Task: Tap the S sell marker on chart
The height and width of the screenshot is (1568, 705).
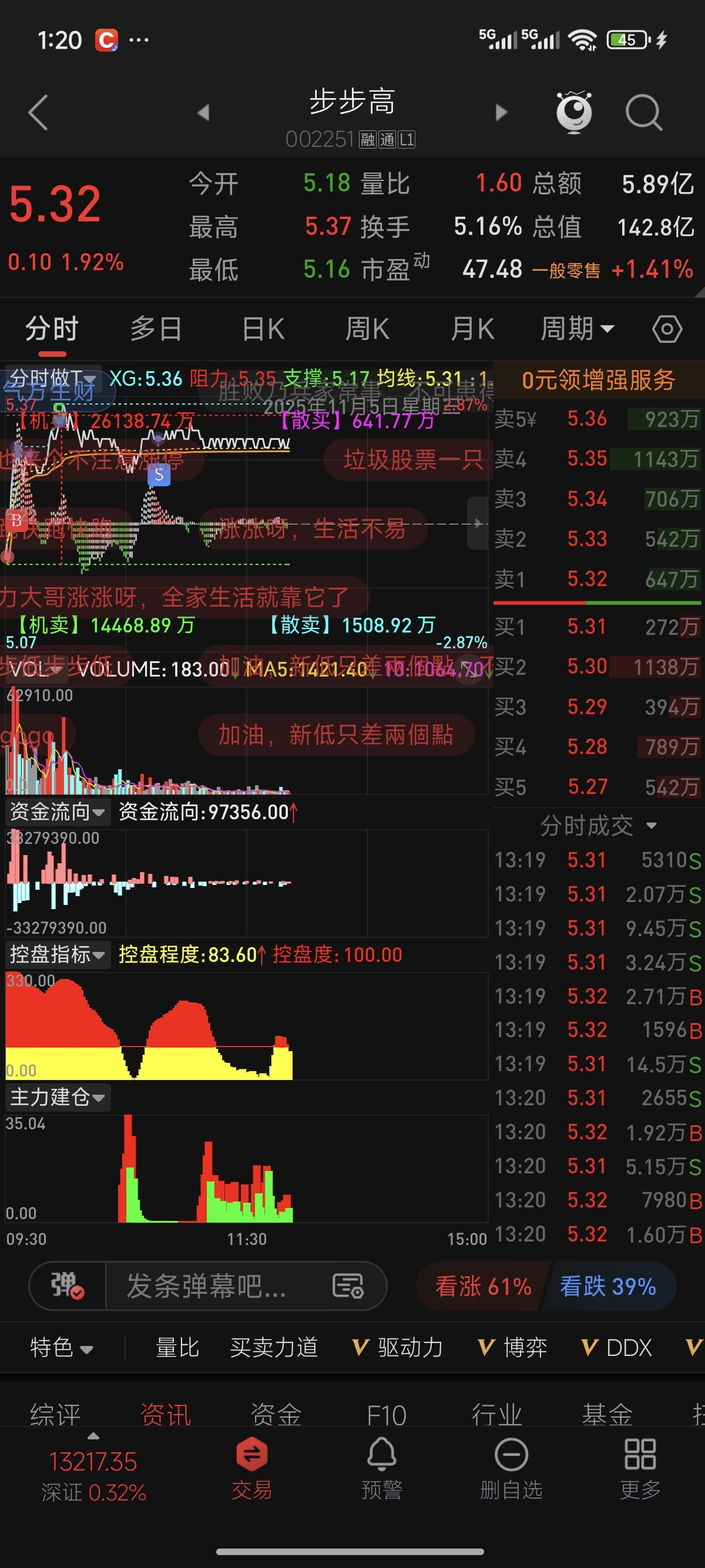Action: tap(159, 475)
